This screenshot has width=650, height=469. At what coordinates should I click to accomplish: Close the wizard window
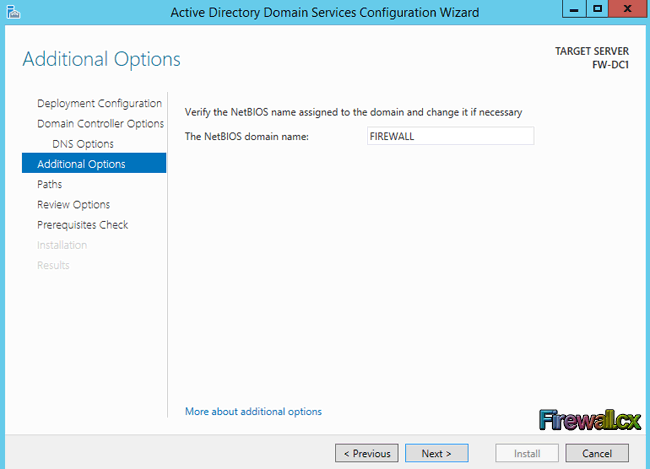[x=627, y=9]
